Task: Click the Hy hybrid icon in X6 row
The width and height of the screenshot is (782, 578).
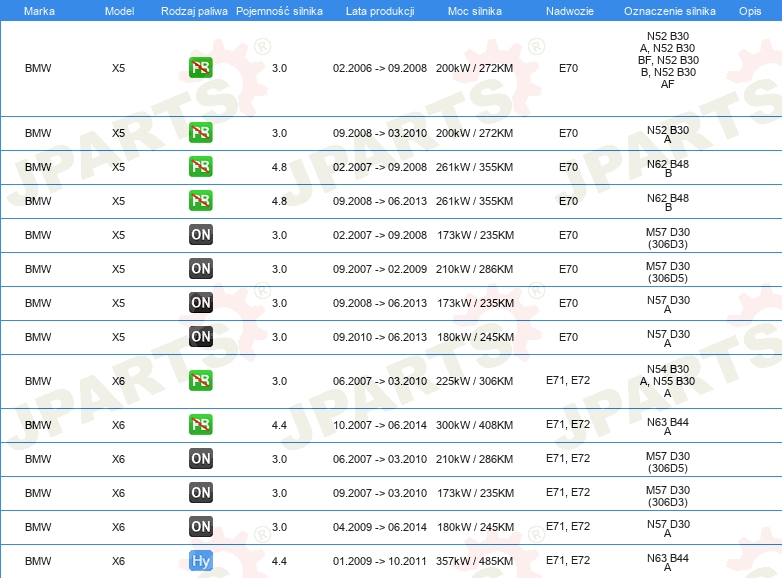Action: tap(200, 561)
